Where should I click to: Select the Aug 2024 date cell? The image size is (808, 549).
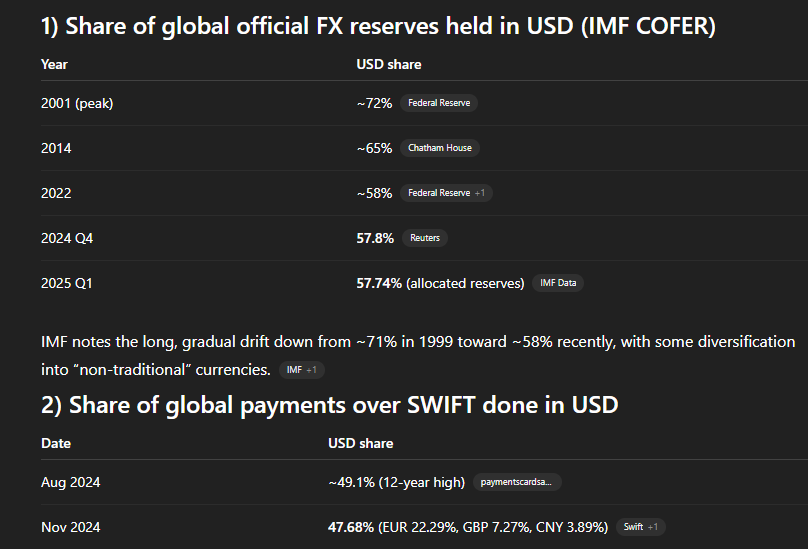70,482
